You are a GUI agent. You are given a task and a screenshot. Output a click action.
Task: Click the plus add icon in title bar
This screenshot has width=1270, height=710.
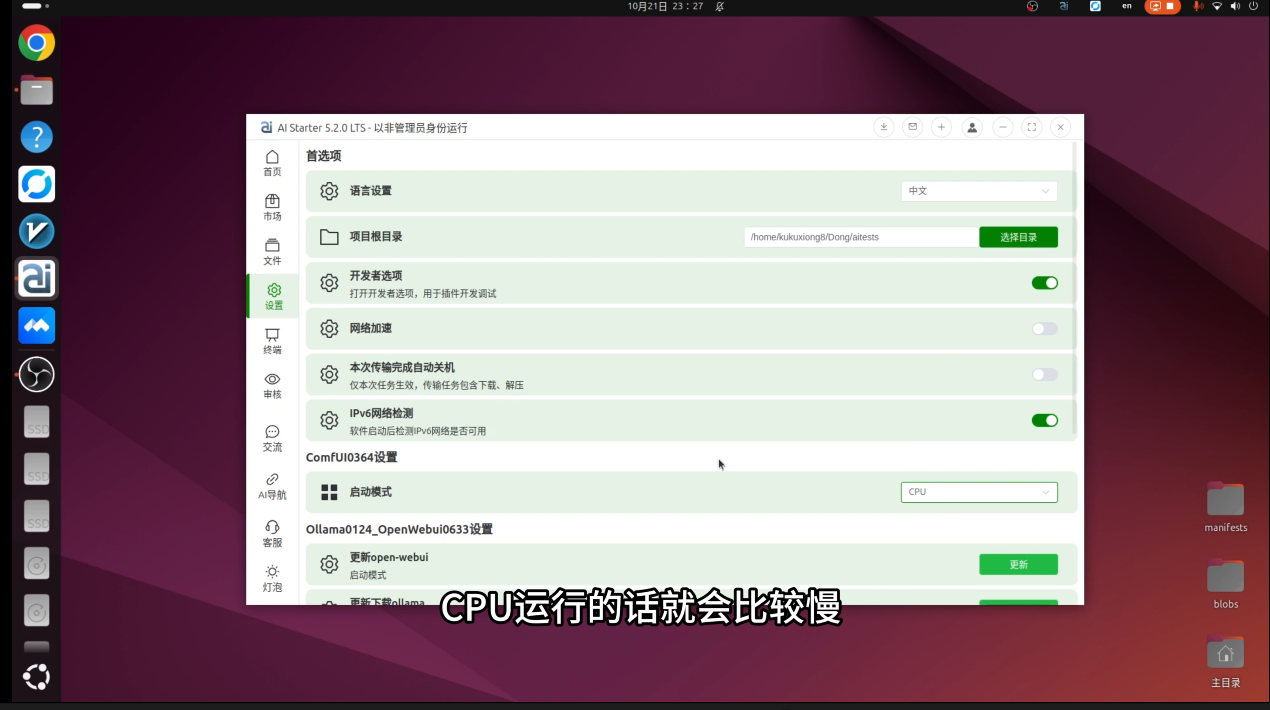[x=941, y=127]
